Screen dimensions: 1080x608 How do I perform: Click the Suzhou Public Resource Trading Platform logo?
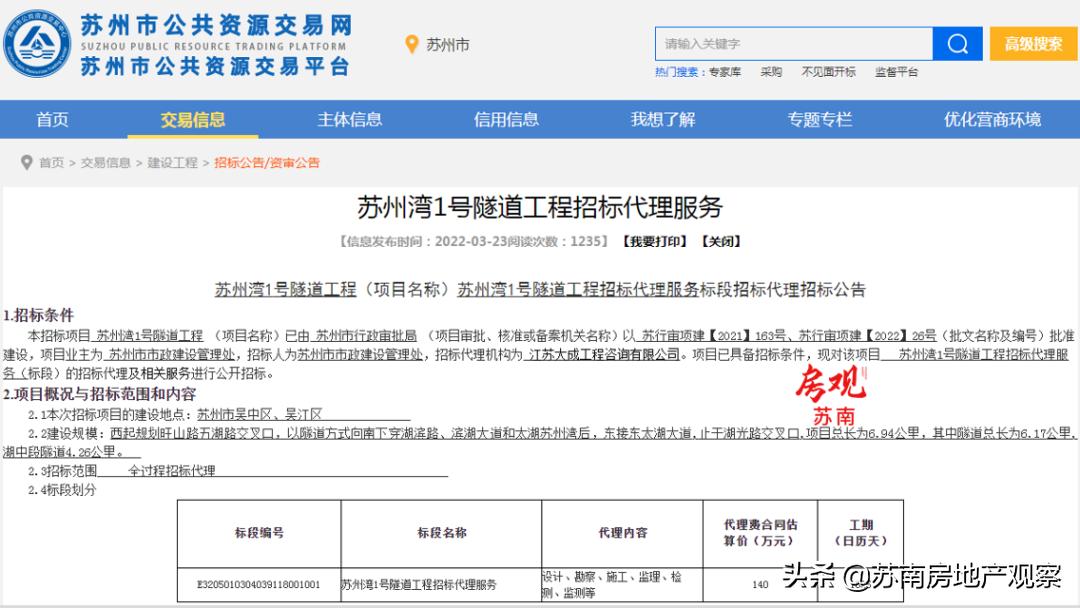[40, 41]
